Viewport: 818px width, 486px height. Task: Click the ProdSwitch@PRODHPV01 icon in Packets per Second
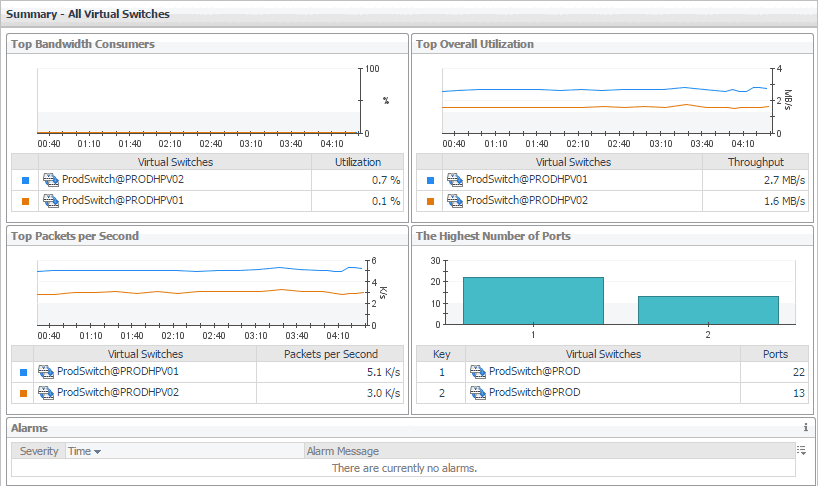coord(46,372)
